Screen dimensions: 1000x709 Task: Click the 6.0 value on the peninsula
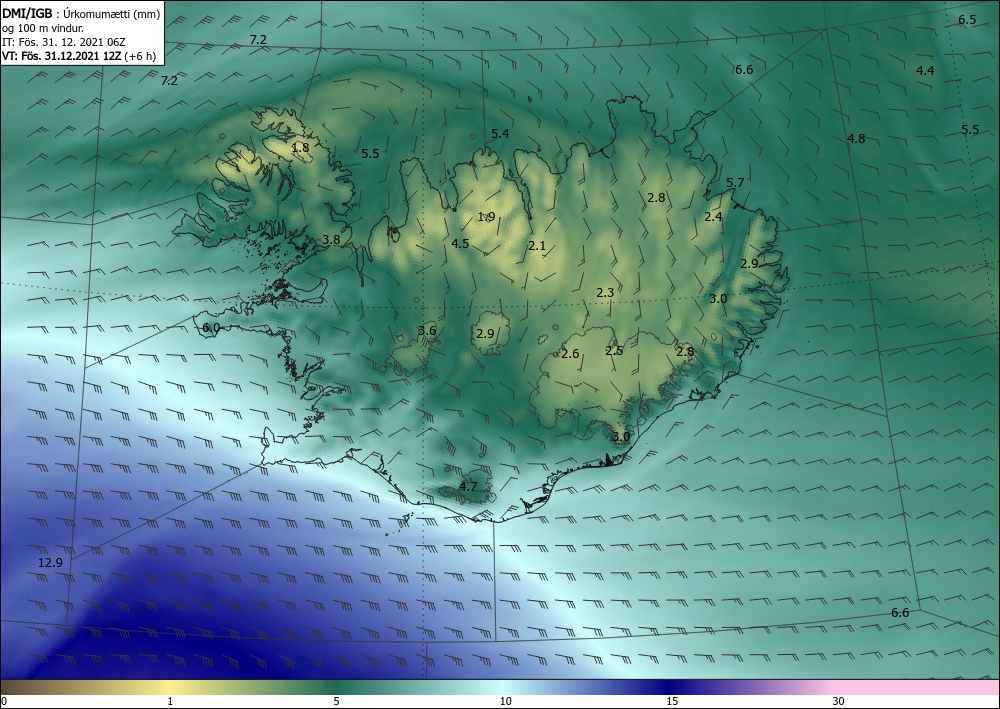click(x=211, y=328)
